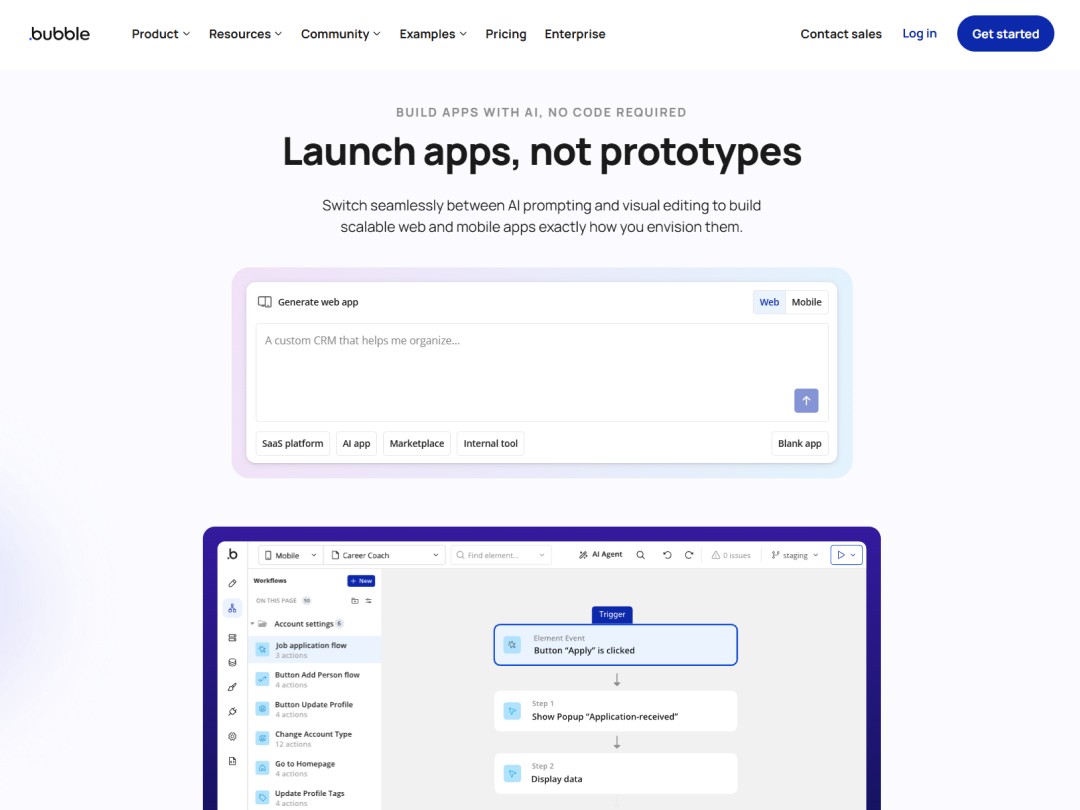Open the Workflows editor icon in the sidebar

232,607
